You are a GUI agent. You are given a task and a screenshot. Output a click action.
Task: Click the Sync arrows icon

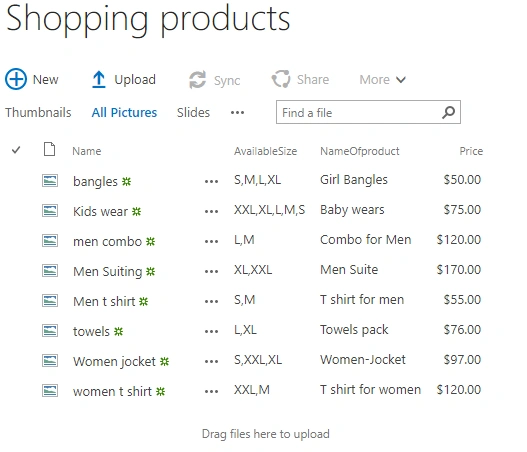tap(197, 80)
